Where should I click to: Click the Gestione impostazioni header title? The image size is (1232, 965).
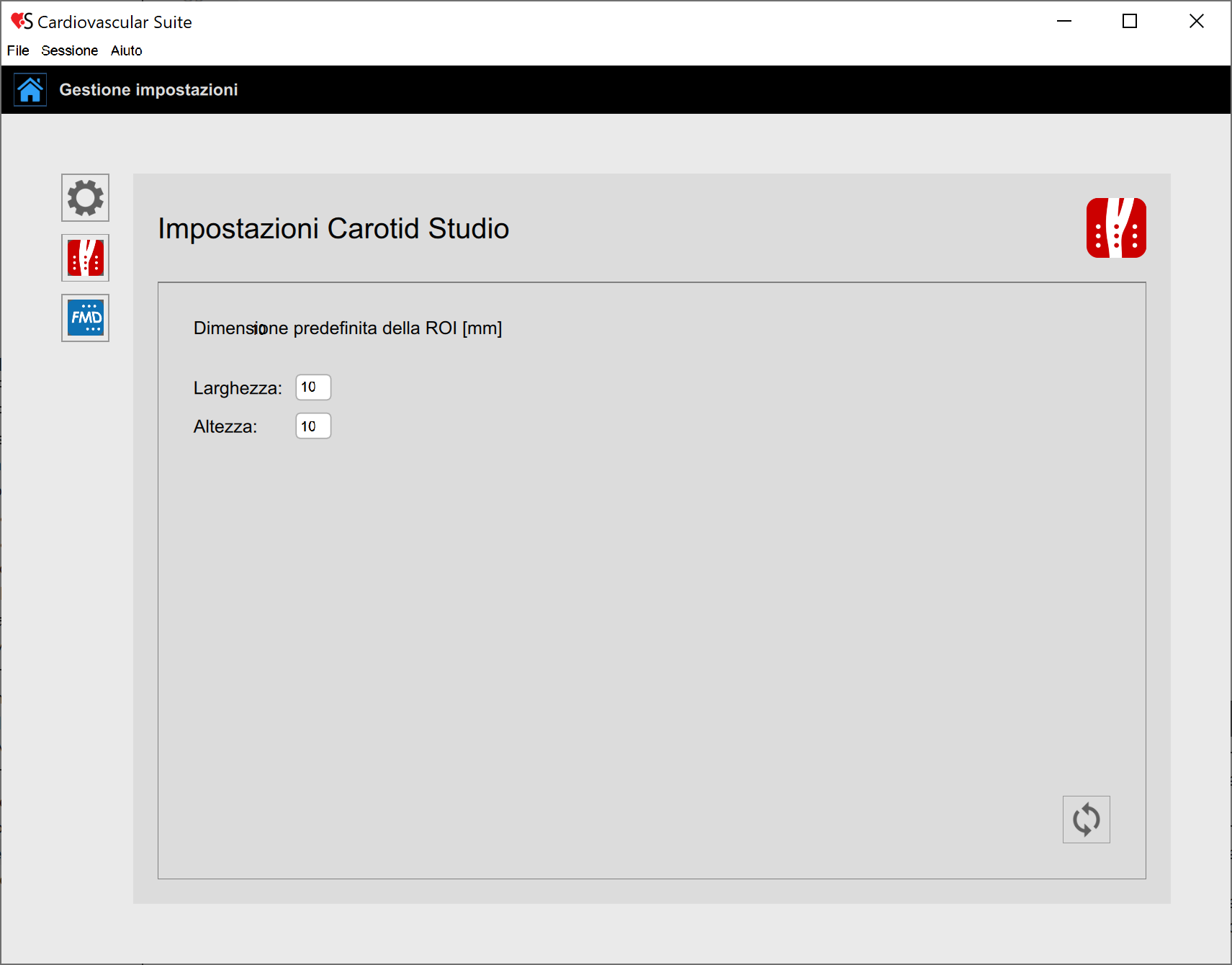coord(148,90)
